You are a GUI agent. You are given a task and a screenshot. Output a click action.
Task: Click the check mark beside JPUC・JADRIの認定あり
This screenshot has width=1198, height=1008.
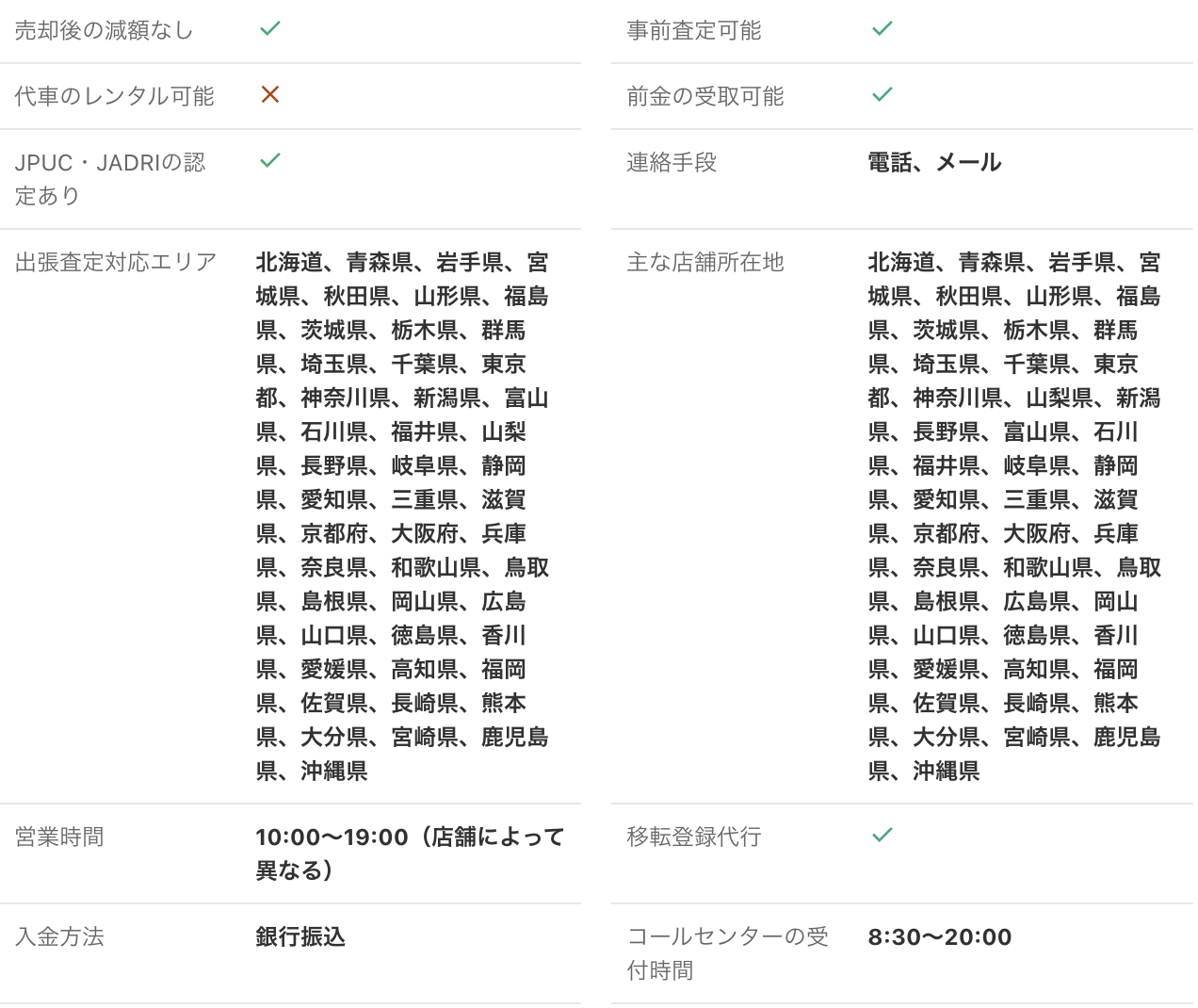(270, 161)
